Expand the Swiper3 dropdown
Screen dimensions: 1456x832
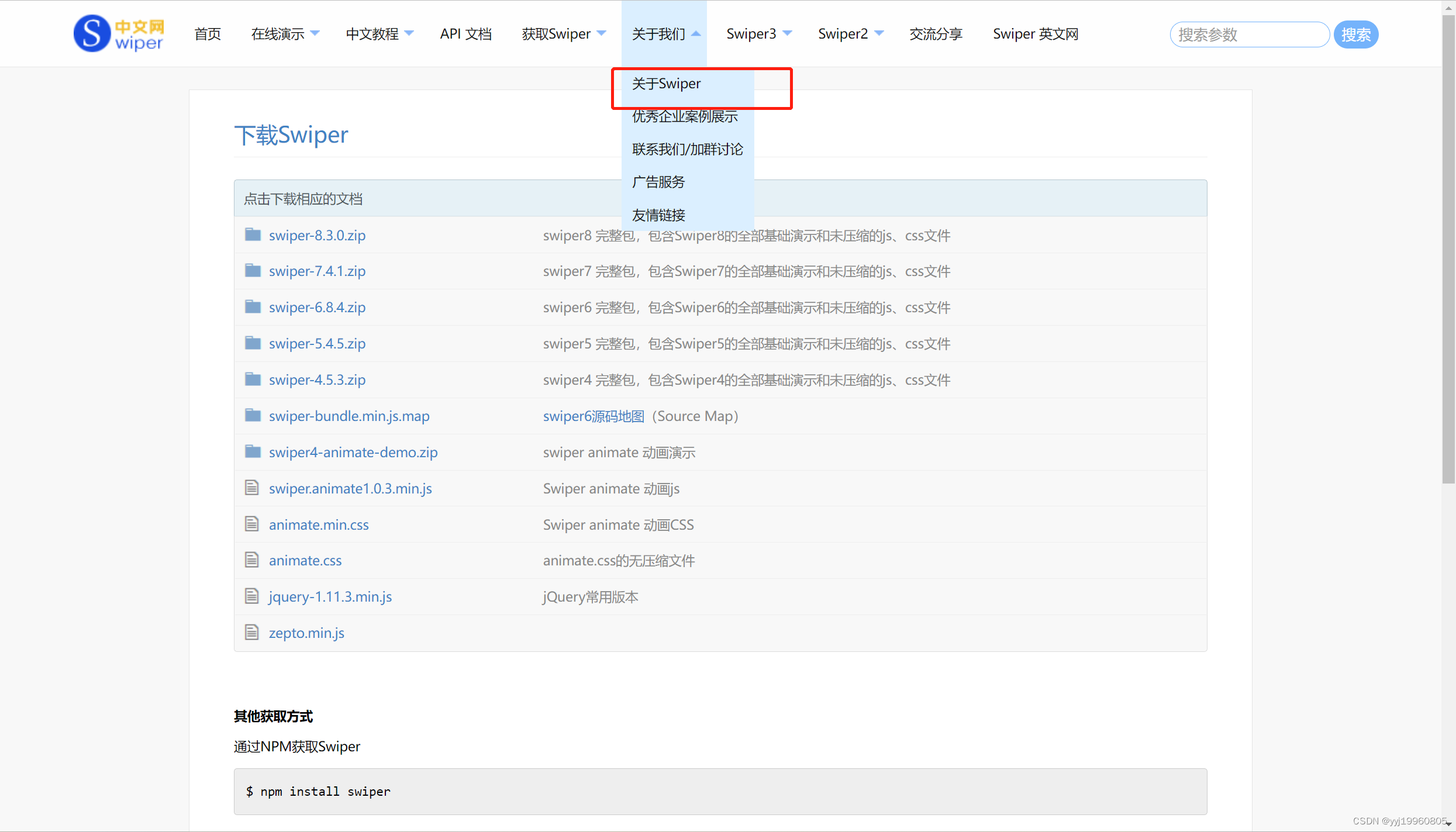coord(758,33)
